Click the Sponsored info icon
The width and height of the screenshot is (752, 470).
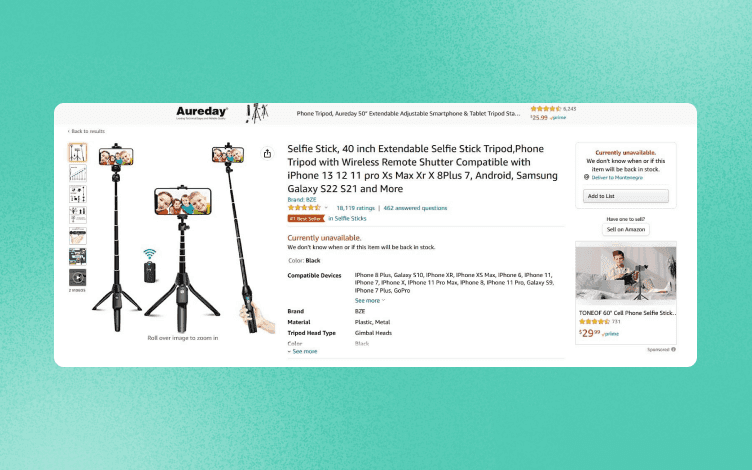coord(673,350)
